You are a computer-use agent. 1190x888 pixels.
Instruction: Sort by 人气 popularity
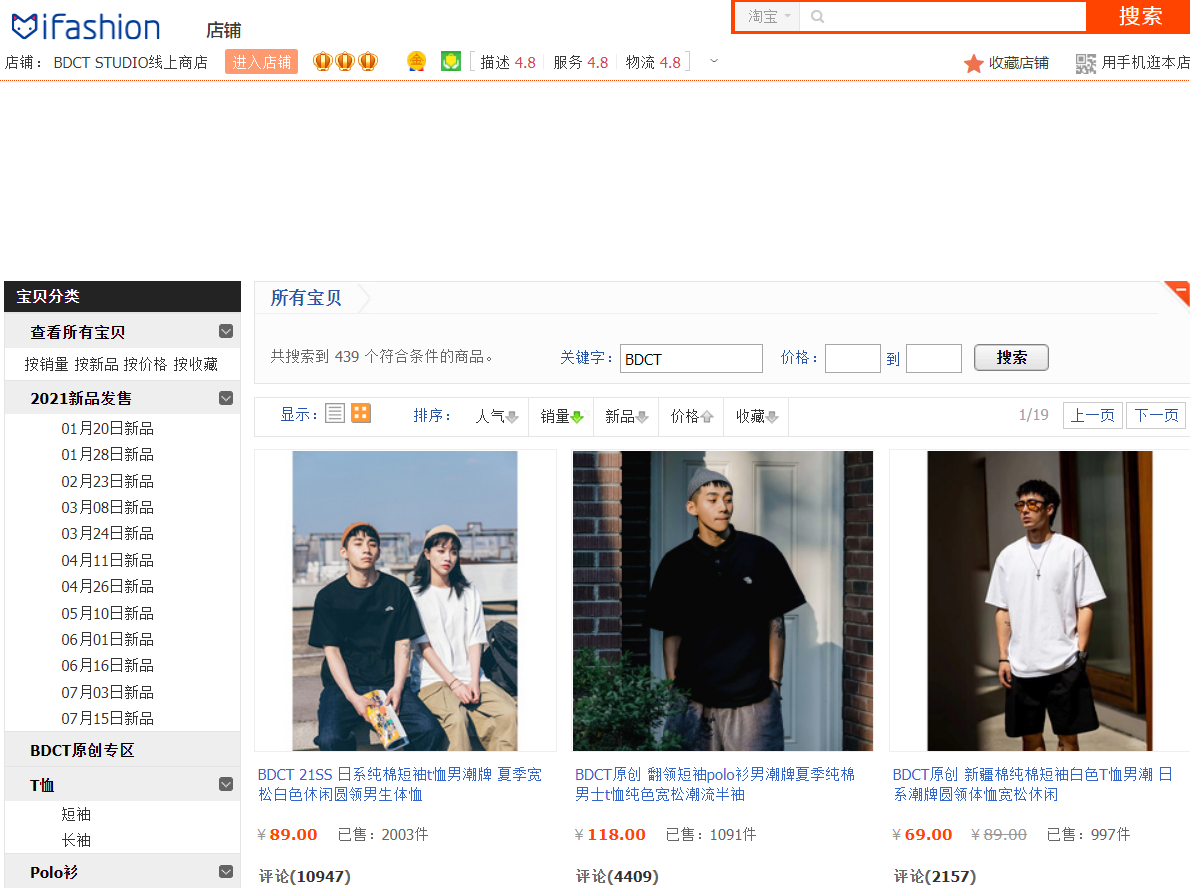click(x=496, y=416)
